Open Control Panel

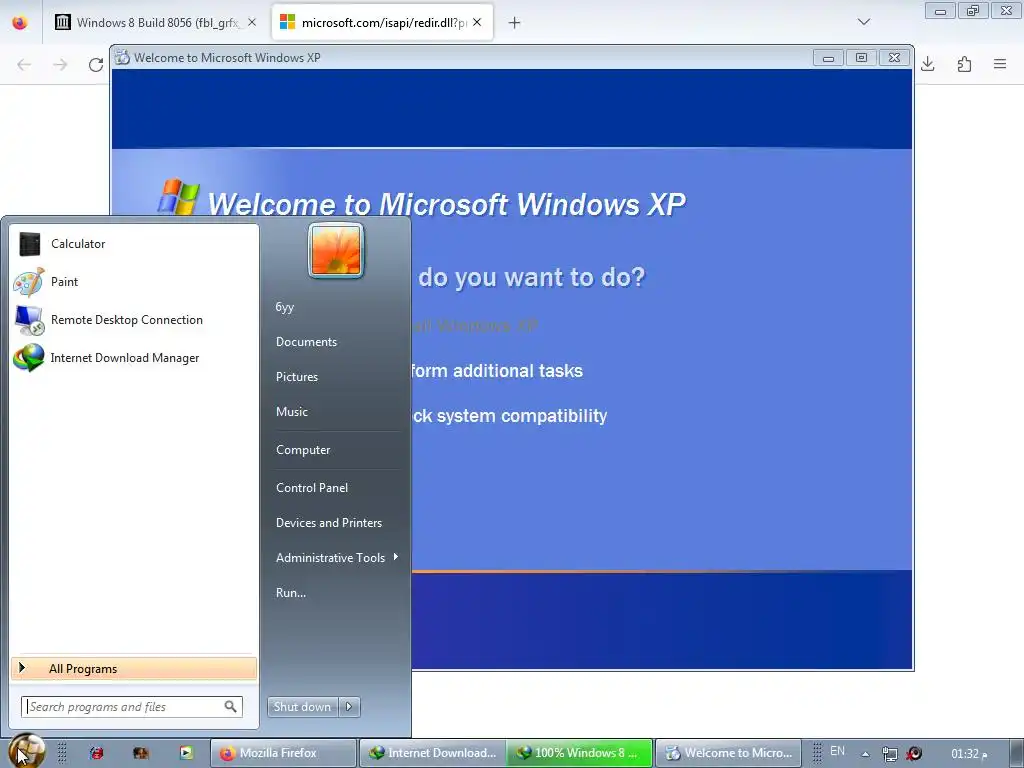click(312, 488)
